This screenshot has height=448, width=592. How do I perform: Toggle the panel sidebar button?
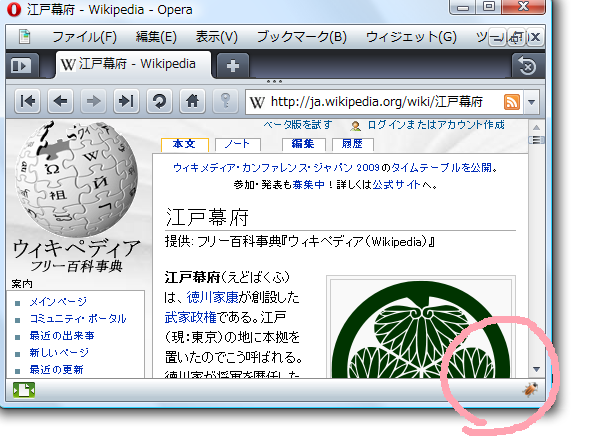pyautogui.click(x=22, y=66)
